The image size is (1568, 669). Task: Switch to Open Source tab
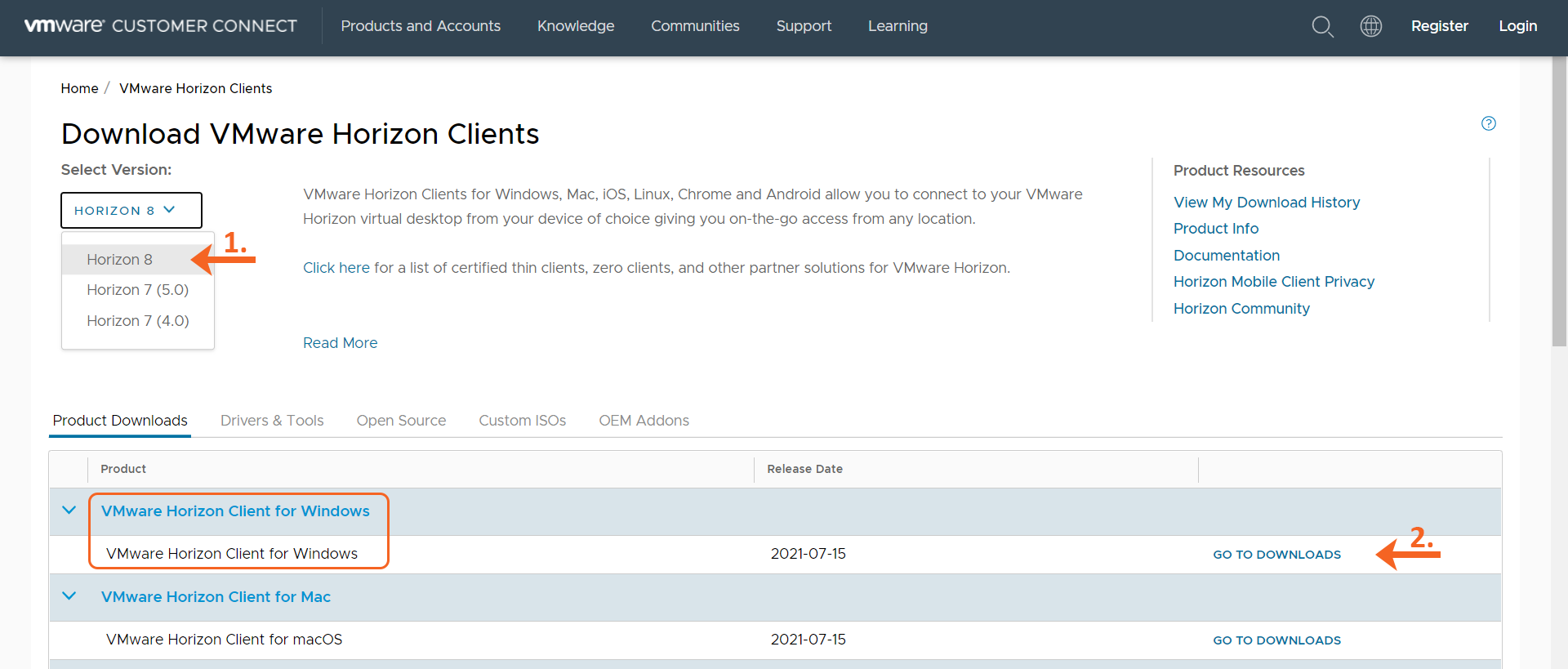coord(401,421)
